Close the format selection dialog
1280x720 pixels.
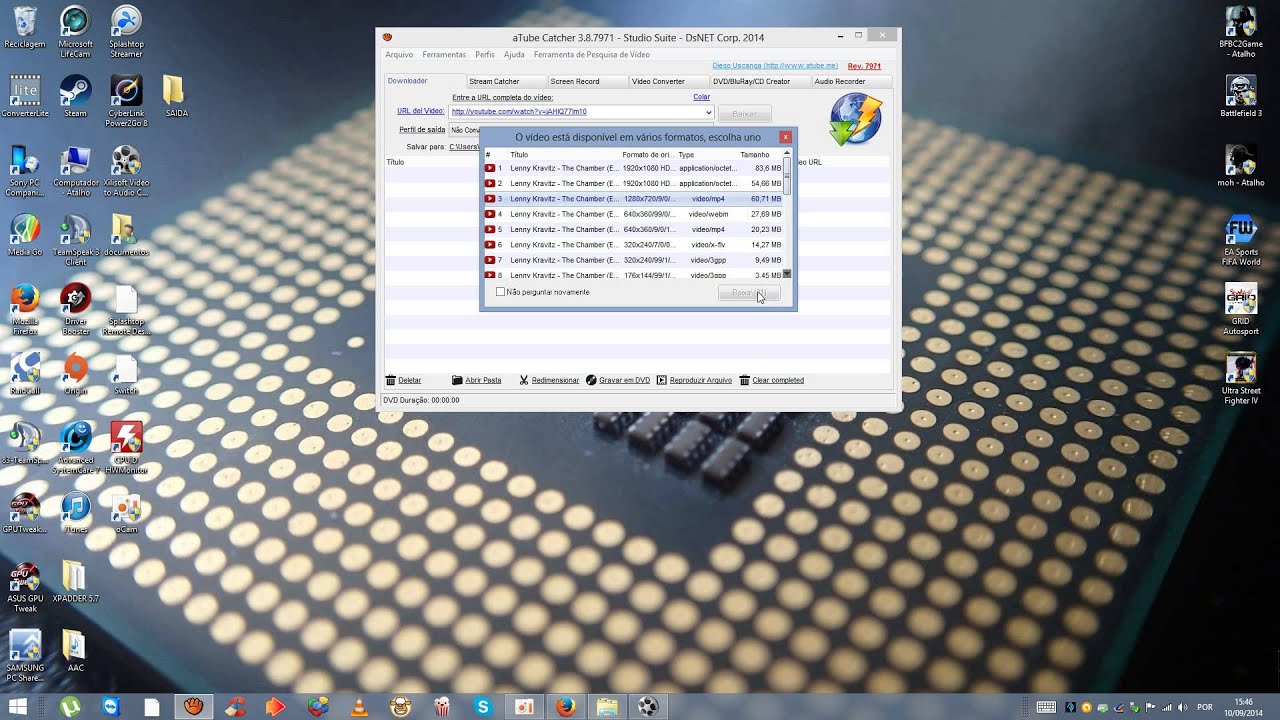(785, 137)
